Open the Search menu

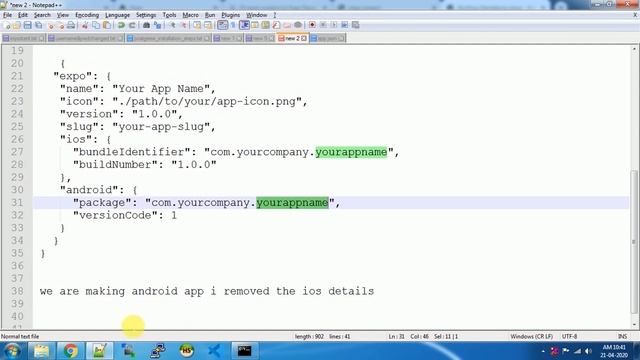click(42, 15)
